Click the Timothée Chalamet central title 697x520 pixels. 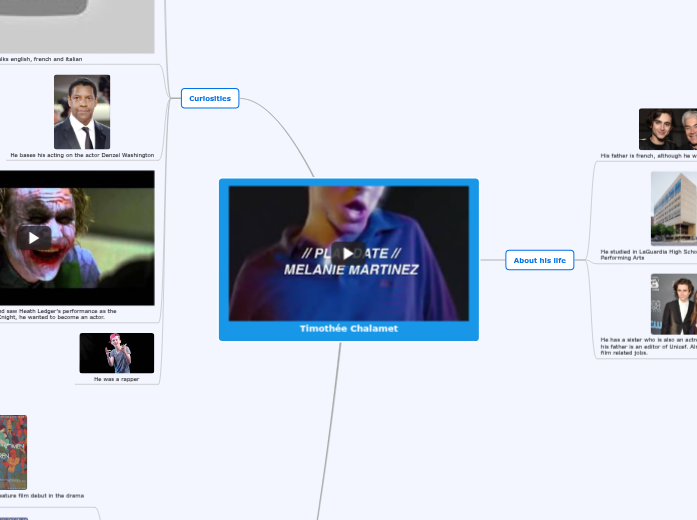tap(348, 328)
